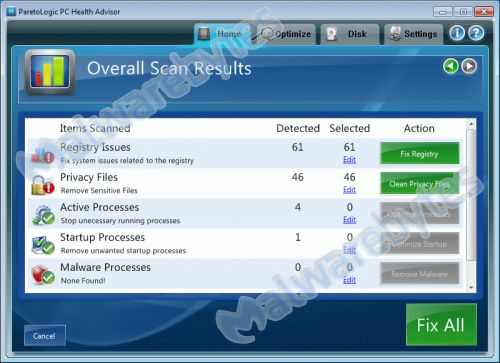Click the Items Scanned header
This screenshot has width=500, height=363.
95,128
